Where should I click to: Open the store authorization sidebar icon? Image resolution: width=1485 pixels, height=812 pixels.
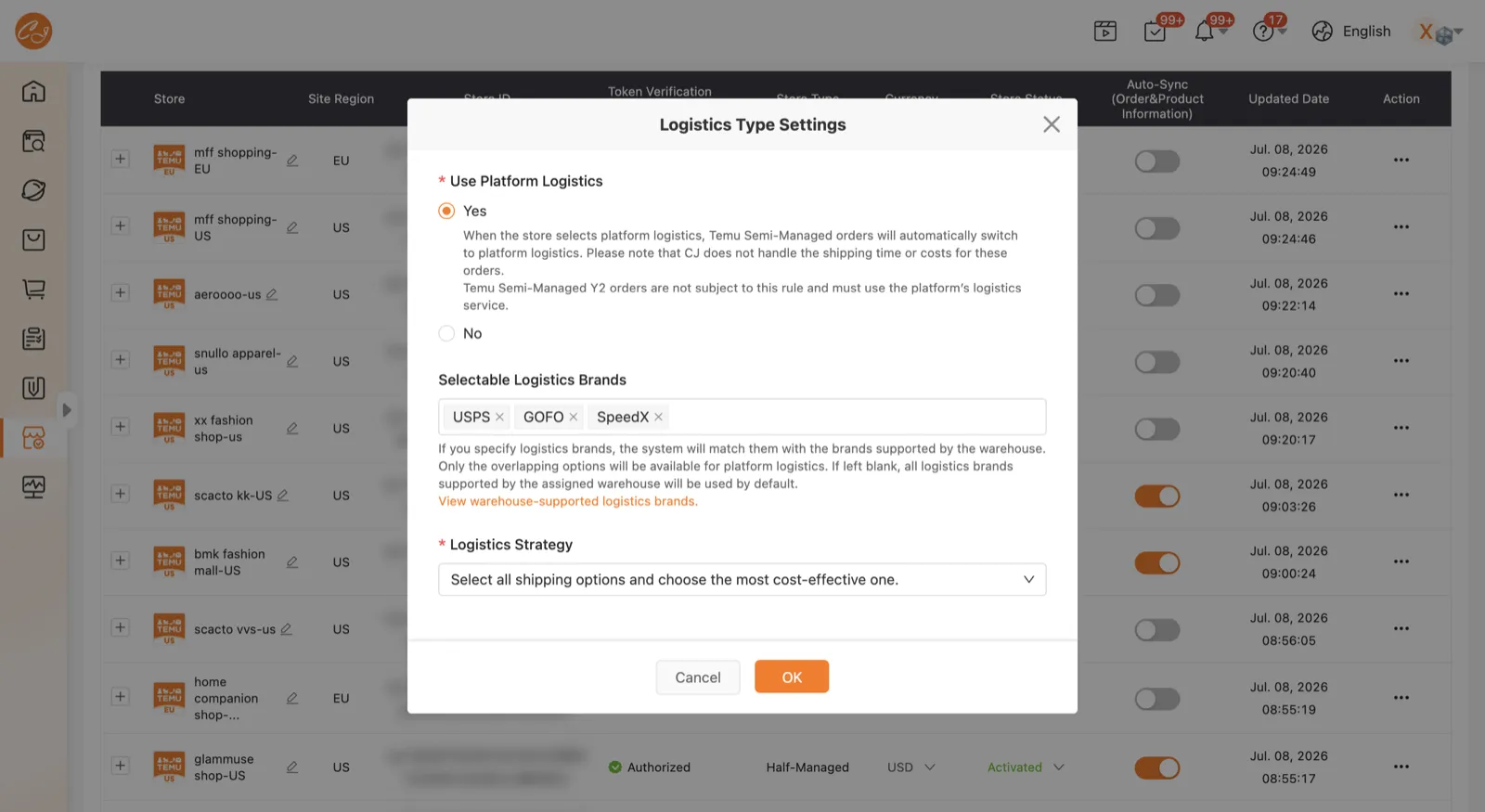point(33,438)
